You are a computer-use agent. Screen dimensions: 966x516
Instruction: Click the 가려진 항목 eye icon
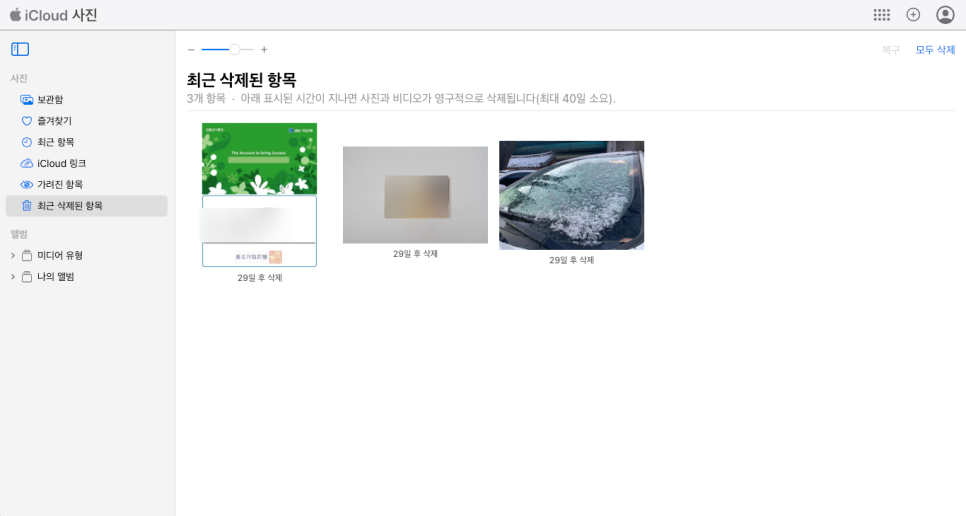coord(26,185)
